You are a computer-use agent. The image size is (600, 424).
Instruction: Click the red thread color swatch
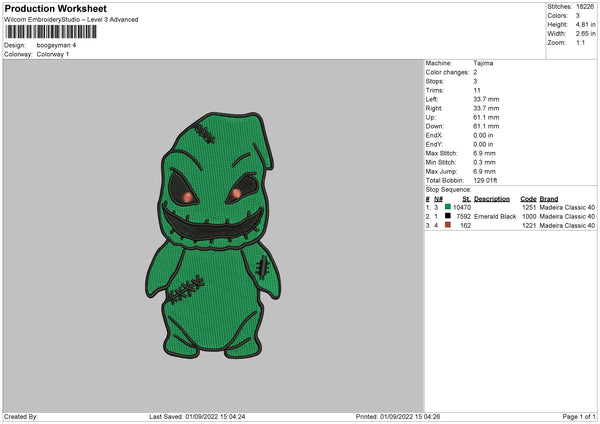(449, 226)
